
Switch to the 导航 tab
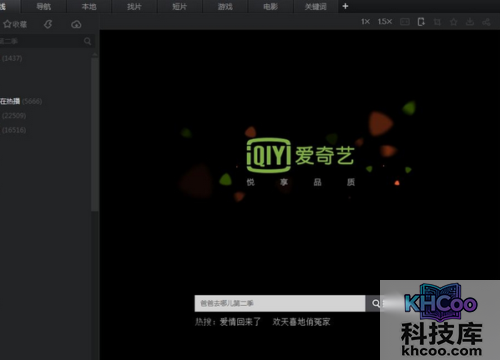click(x=44, y=6)
